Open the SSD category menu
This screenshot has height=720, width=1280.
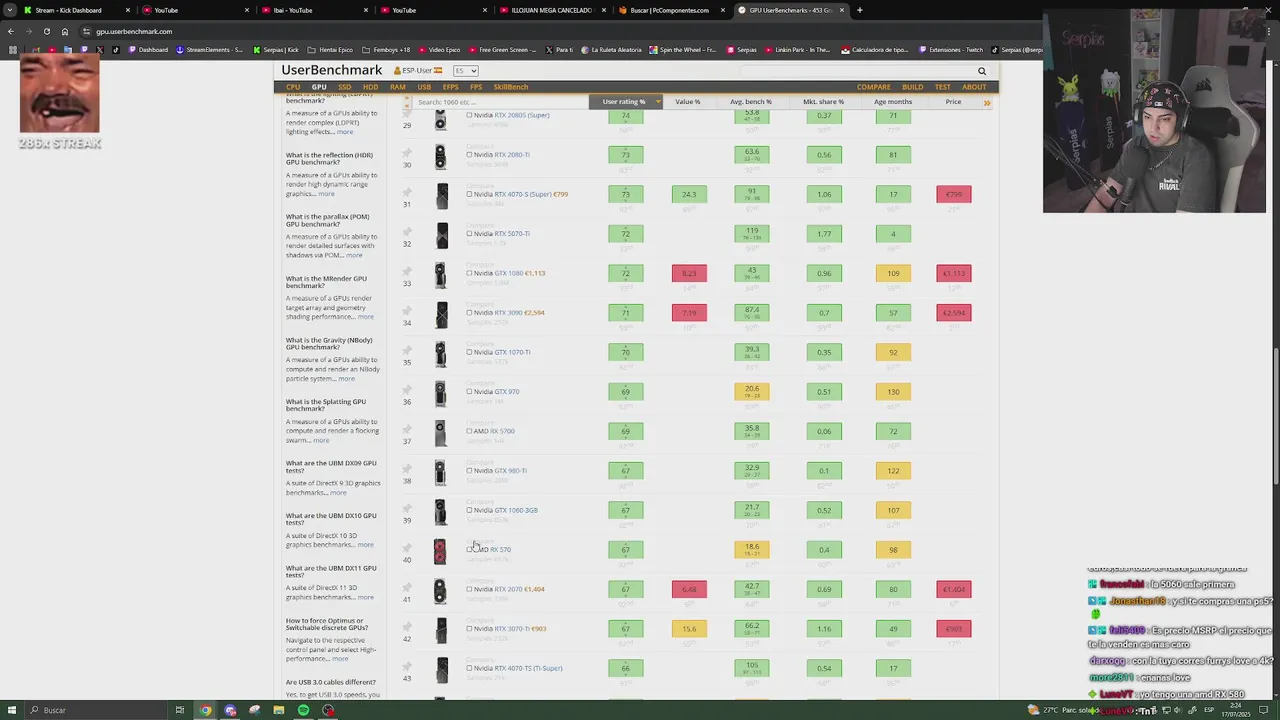[x=344, y=87]
